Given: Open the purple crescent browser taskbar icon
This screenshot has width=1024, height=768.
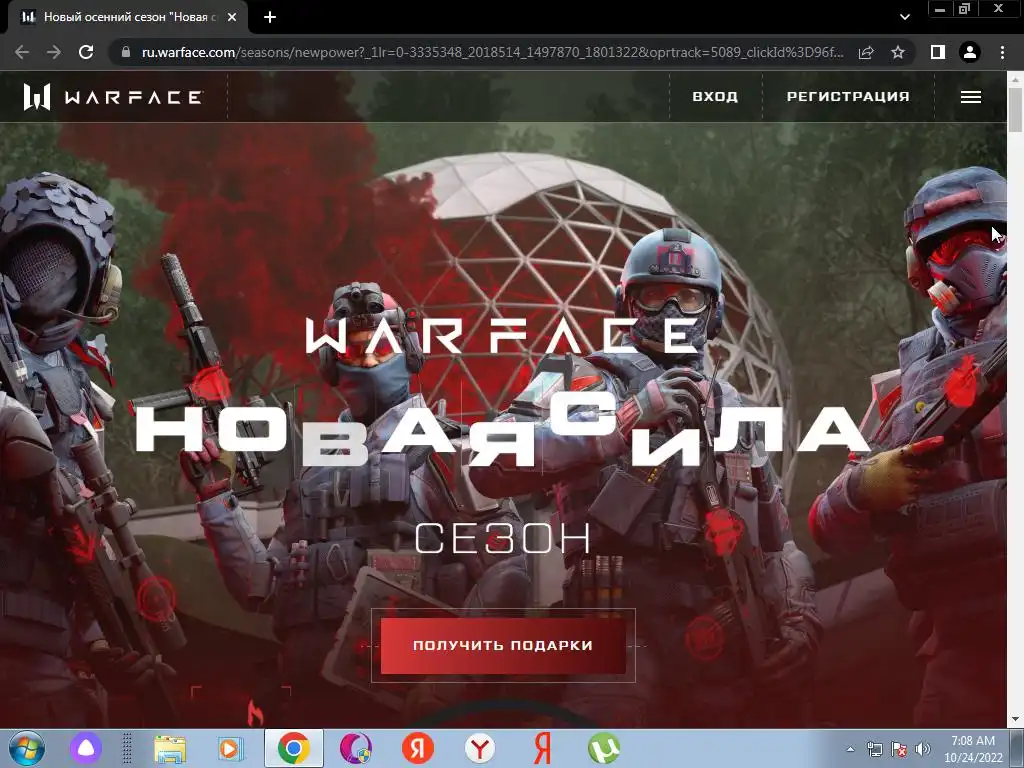Looking at the screenshot, I should pos(355,748).
